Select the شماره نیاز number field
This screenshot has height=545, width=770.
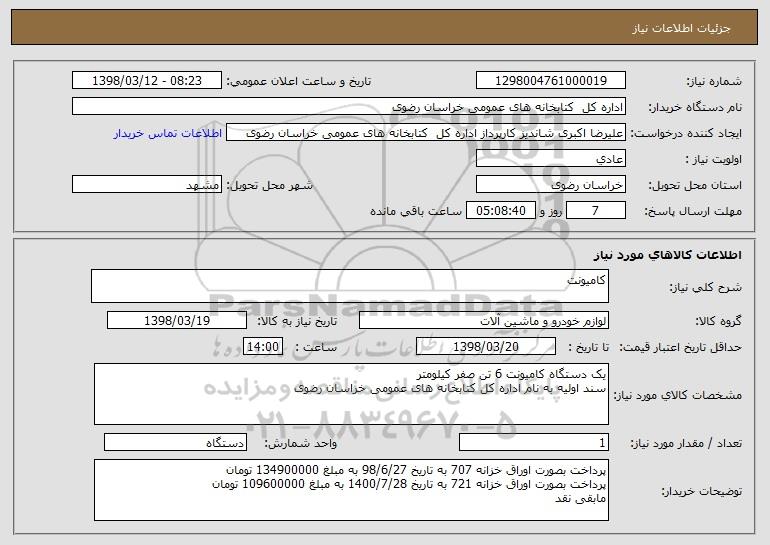tap(551, 80)
